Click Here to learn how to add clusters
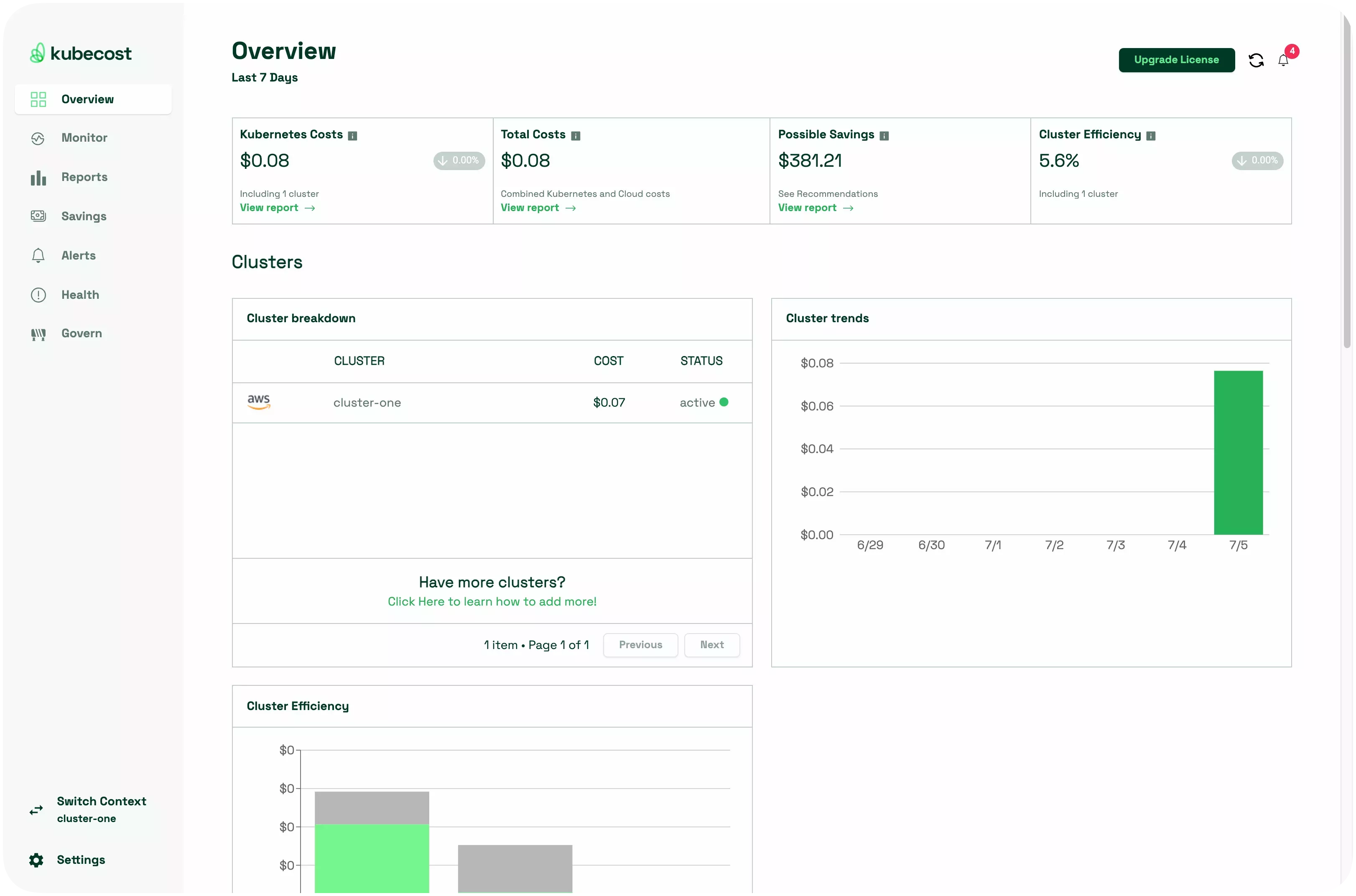 (x=492, y=601)
